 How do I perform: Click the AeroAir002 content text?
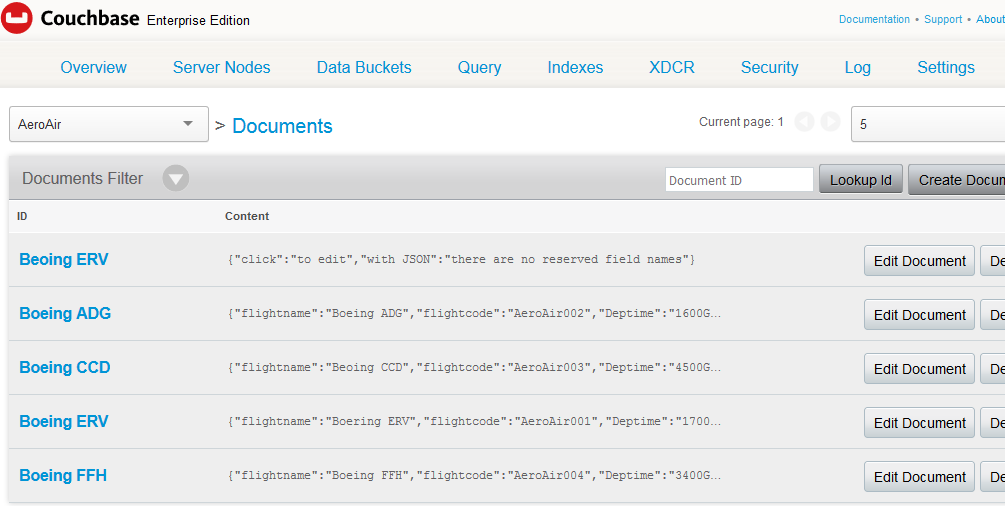click(474, 314)
